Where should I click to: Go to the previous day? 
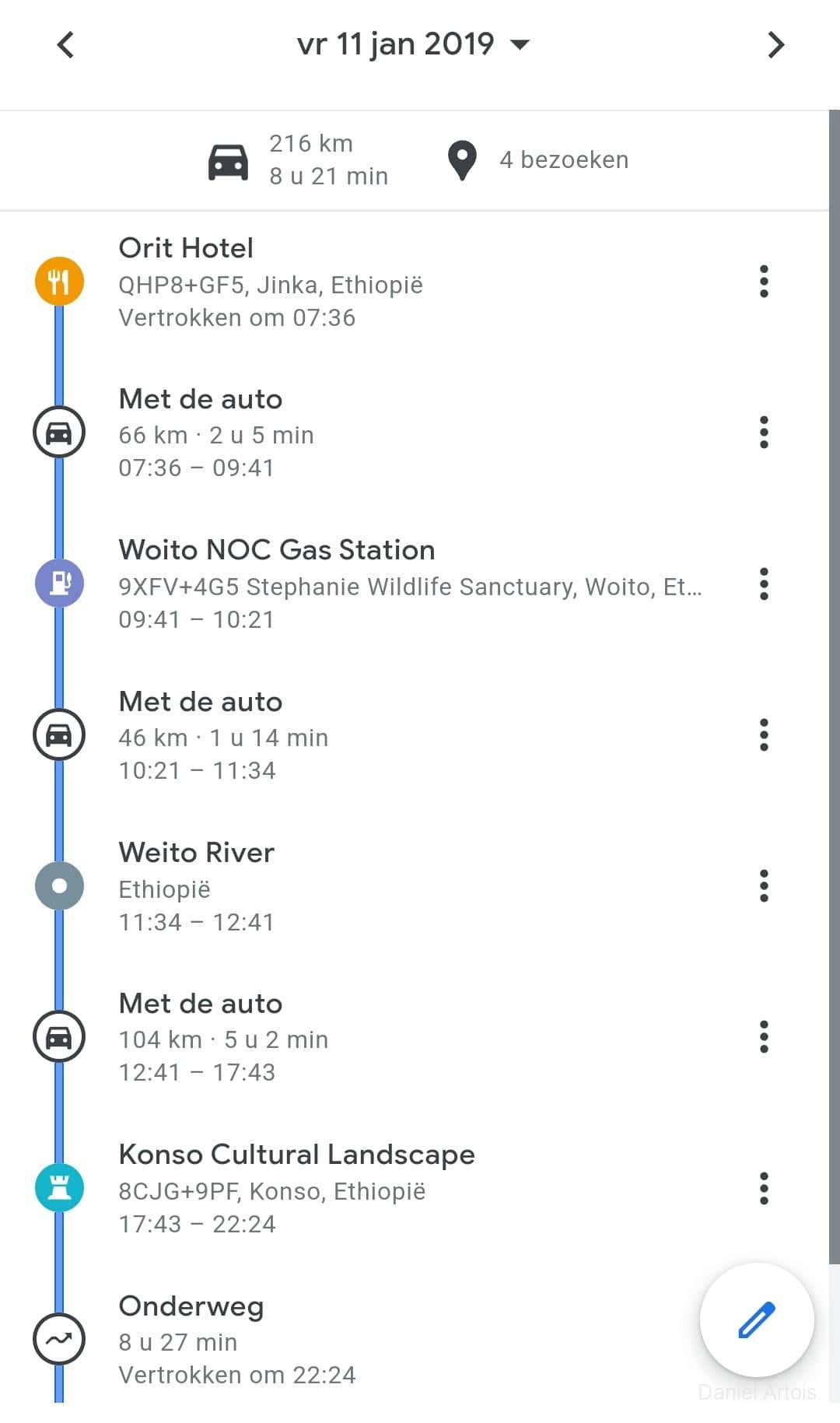click(66, 44)
